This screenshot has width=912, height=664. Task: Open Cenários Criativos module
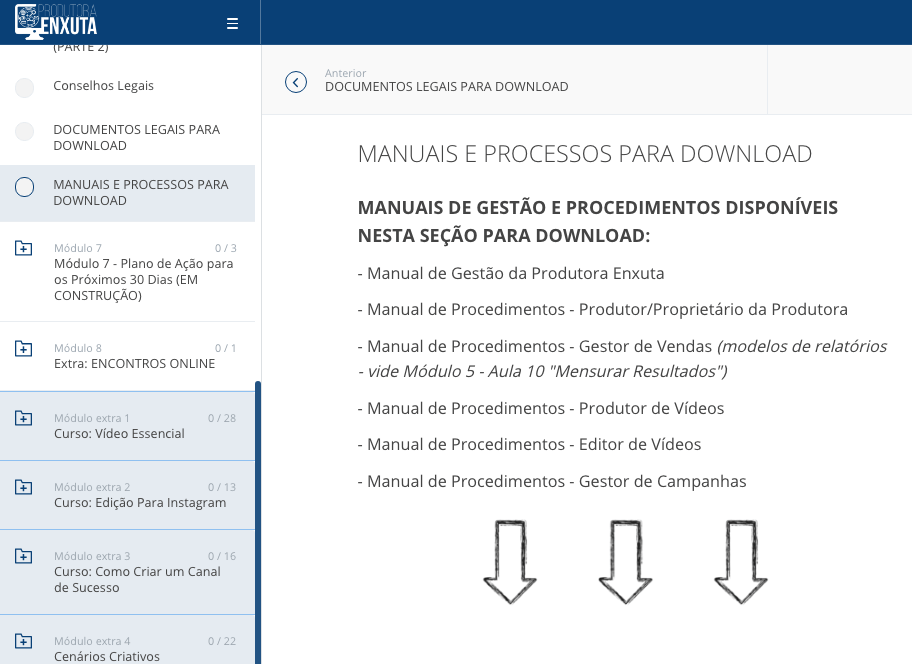point(107,656)
